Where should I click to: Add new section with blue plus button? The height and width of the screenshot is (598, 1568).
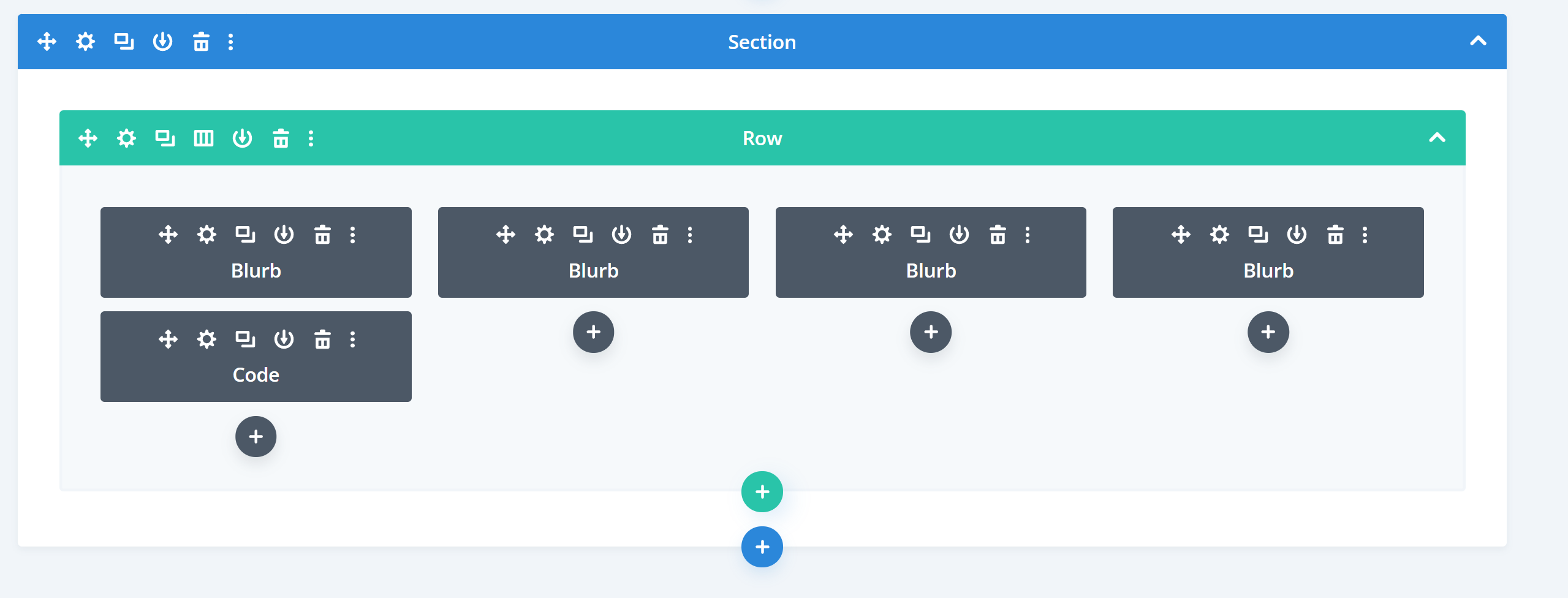tap(762, 547)
